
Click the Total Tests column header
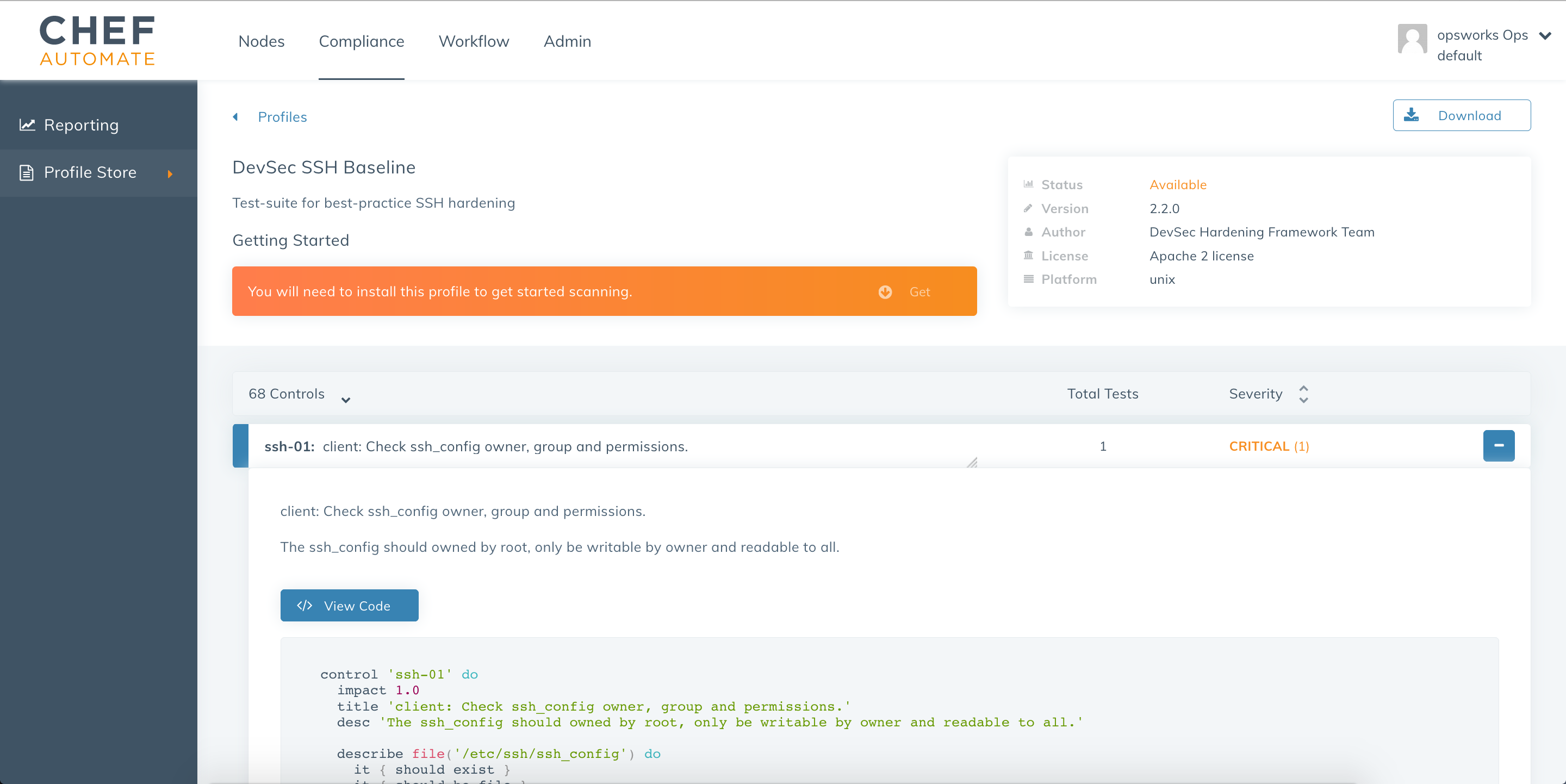tap(1102, 394)
